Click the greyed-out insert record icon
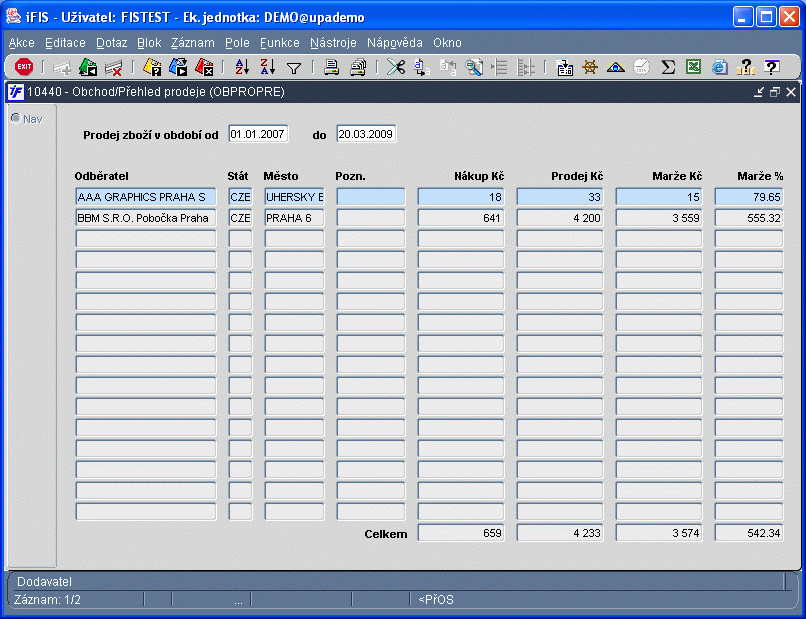Image resolution: width=806 pixels, height=619 pixels. pos(62,67)
